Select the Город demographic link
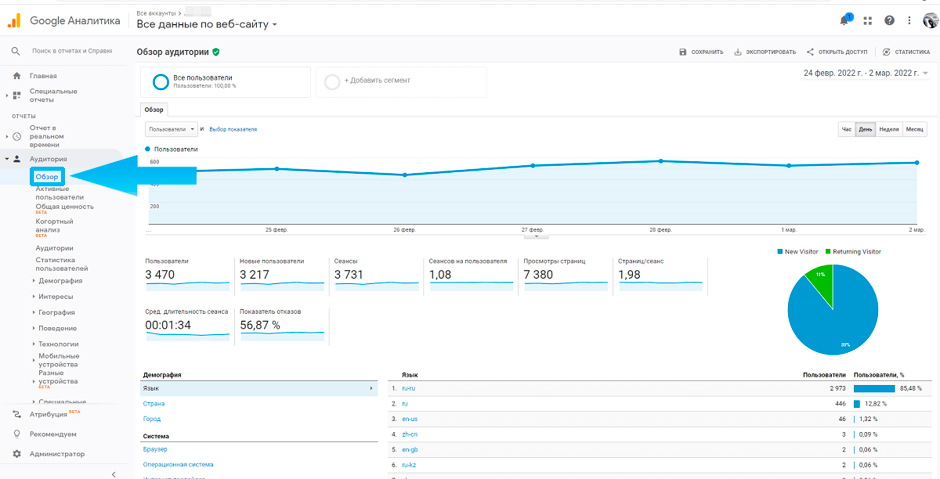The height and width of the screenshot is (479, 940). (152, 419)
